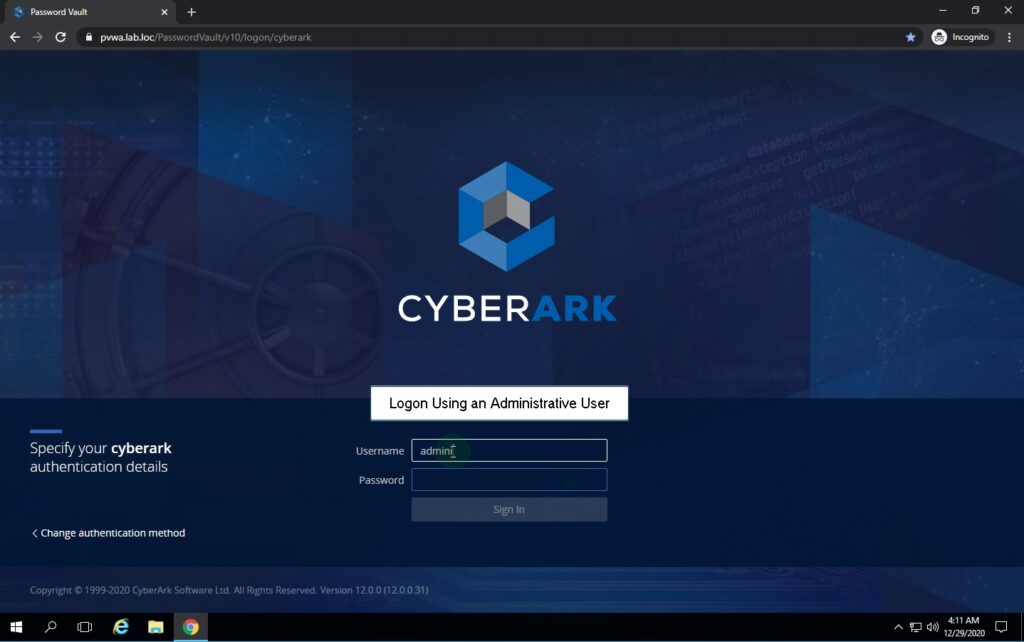Open the Windows search icon
This screenshot has height=642, width=1024.
point(50,627)
